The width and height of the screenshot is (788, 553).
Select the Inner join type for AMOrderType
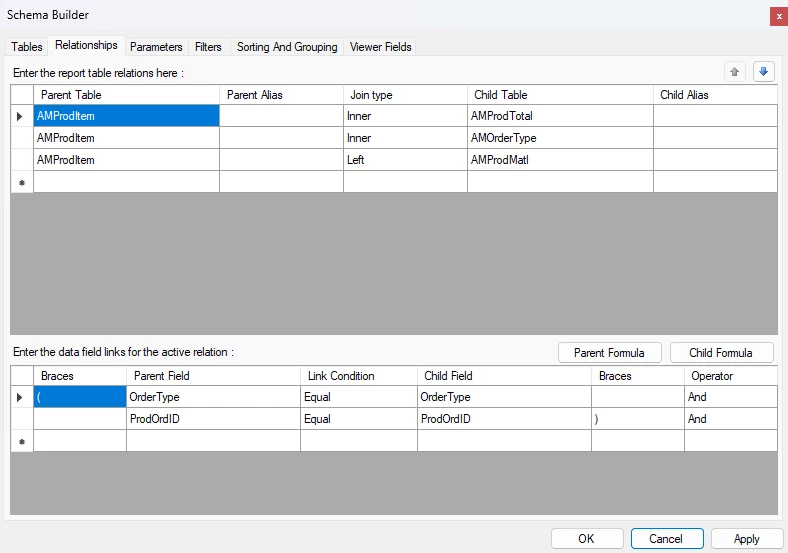pyautogui.click(x=406, y=138)
